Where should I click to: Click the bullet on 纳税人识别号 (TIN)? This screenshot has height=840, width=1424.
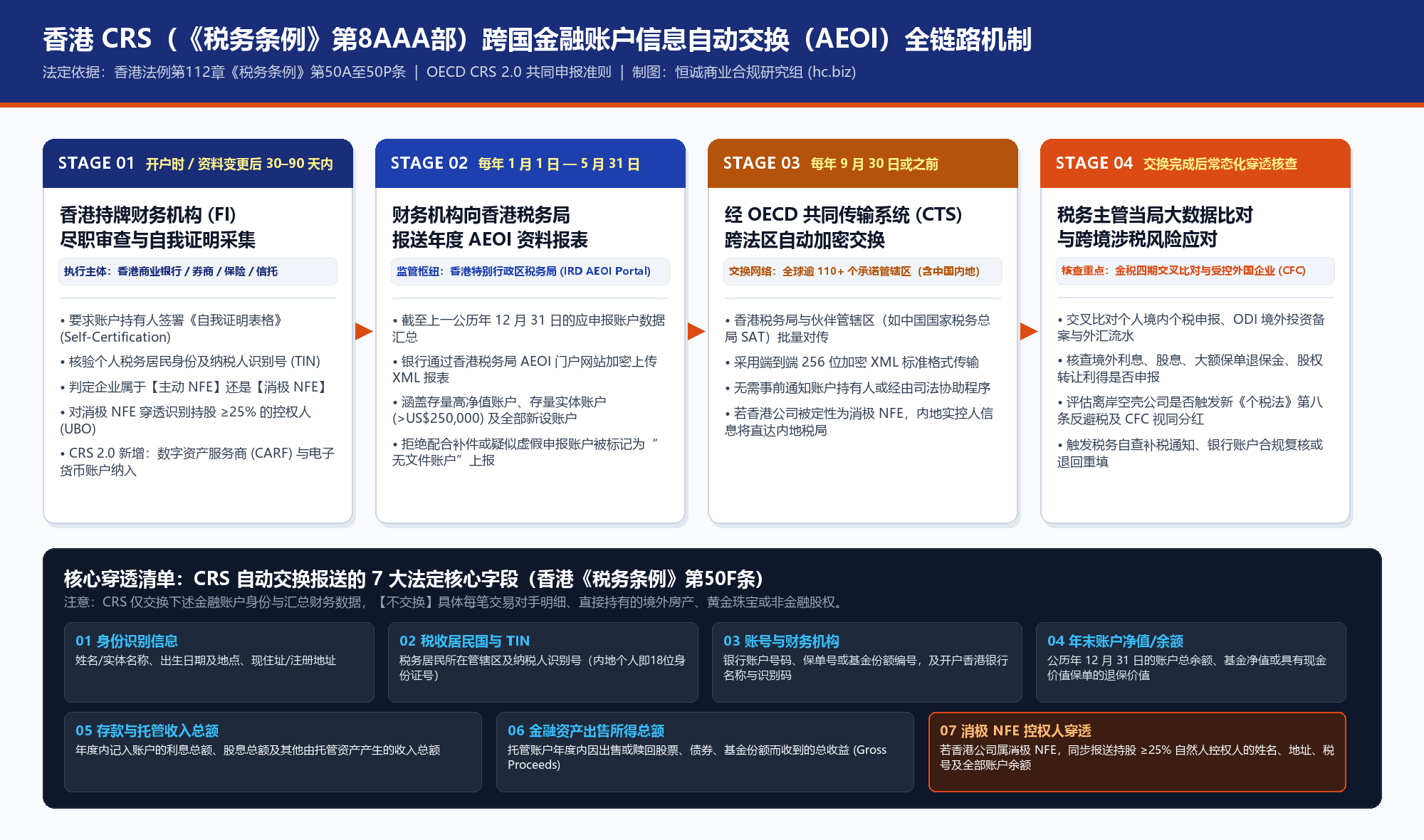[190, 361]
